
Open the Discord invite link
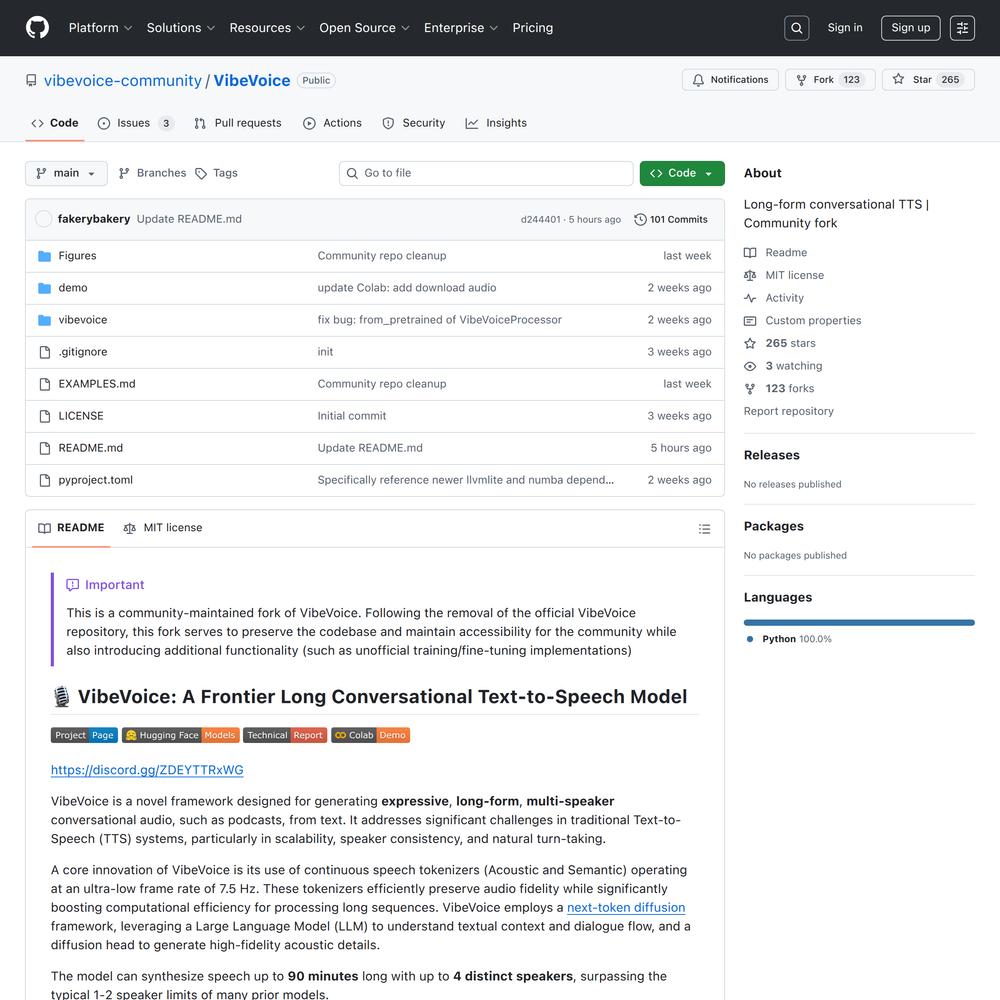tap(147, 770)
